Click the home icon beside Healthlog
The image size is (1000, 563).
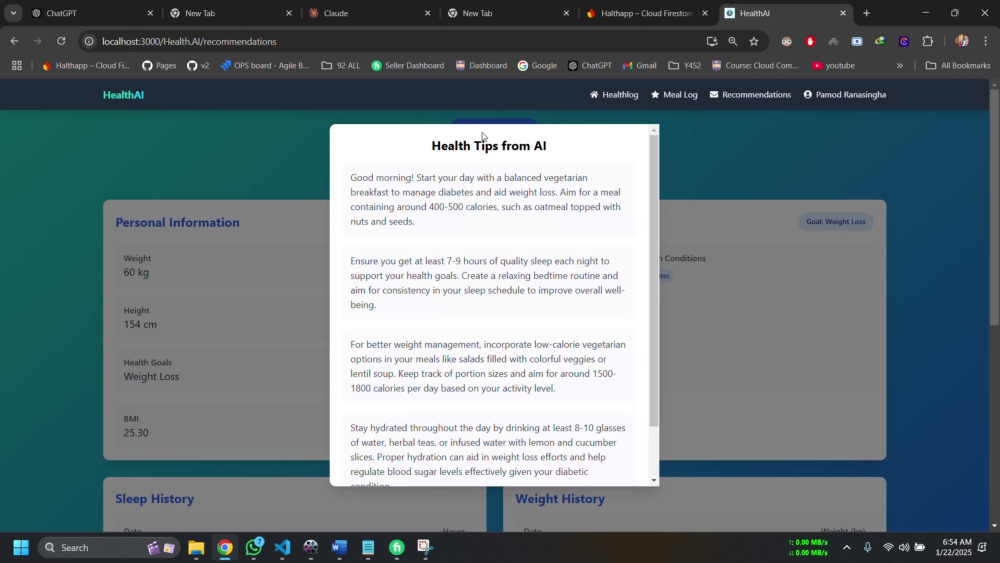(x=594, y=94)
